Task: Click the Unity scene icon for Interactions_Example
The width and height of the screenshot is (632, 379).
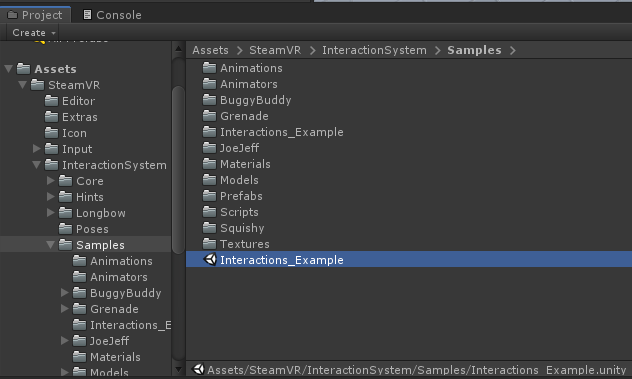Action: [x=210, y=259]
